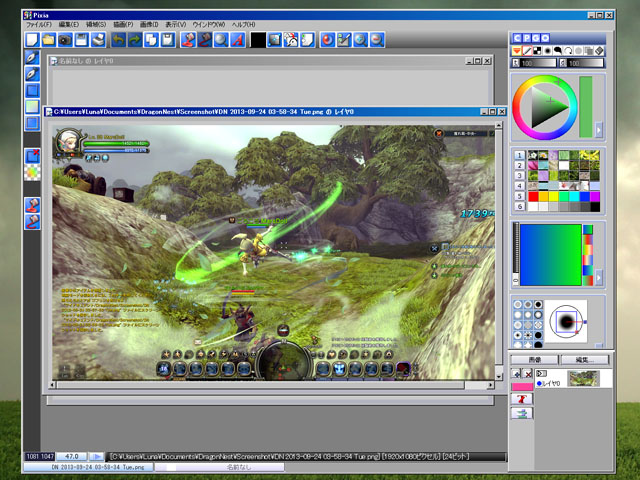The height and width of the screenshot is (480, 640).
Task: Click the pencil-on-checkbox icon in toolbar
Action: point(344,40)
